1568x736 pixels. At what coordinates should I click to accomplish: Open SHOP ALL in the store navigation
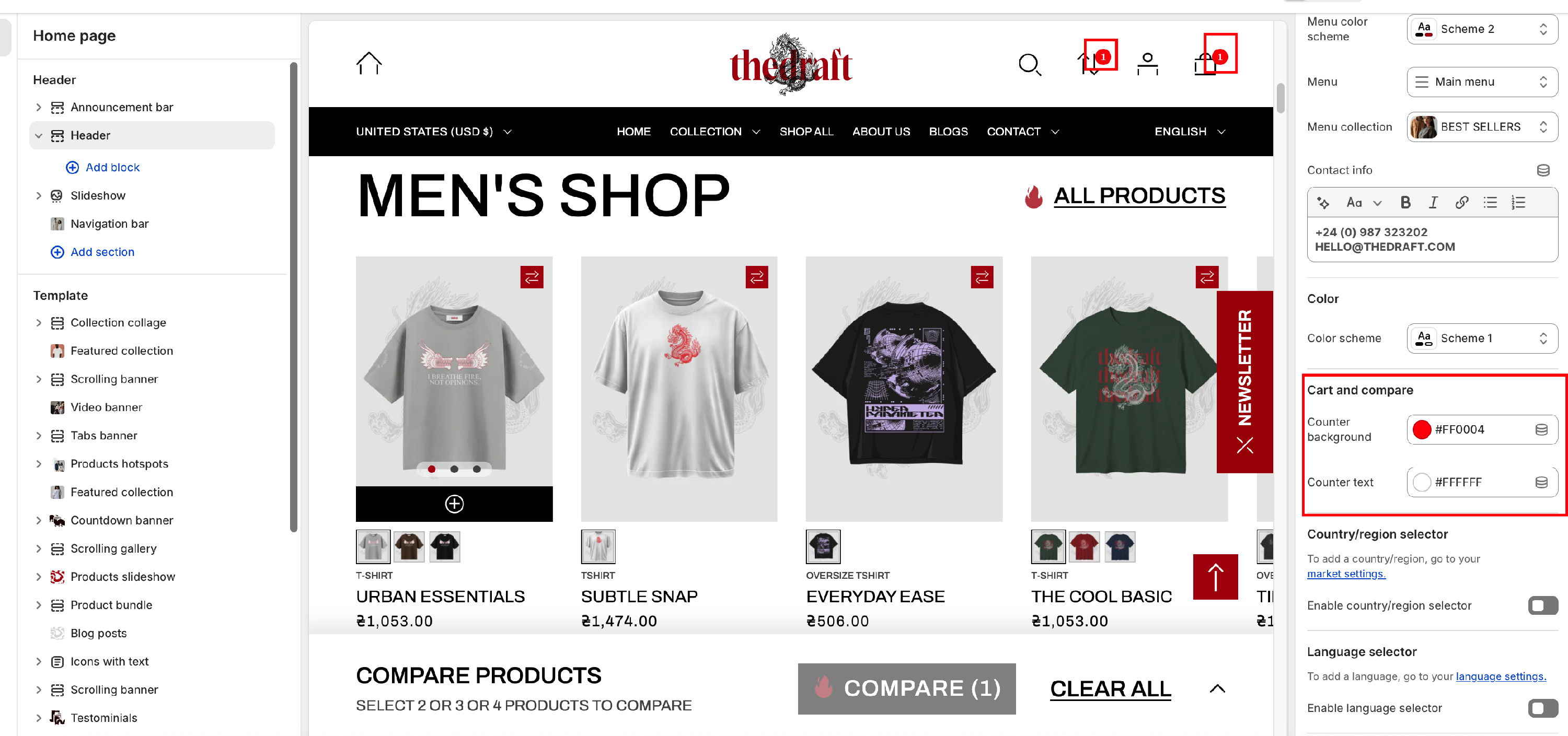pyautogui.click(x=806, y=132)
